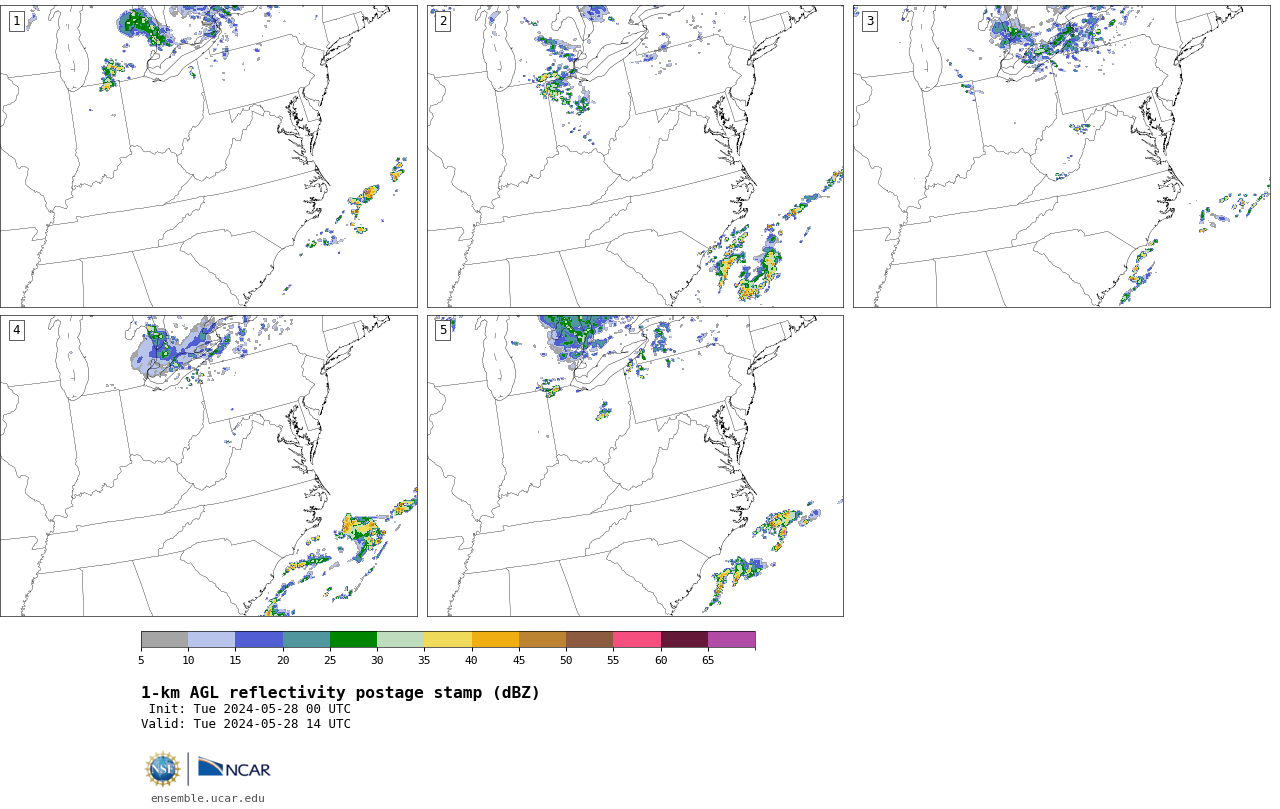Click the 1-km AGL reflectivity title

[x=340, y=693]
